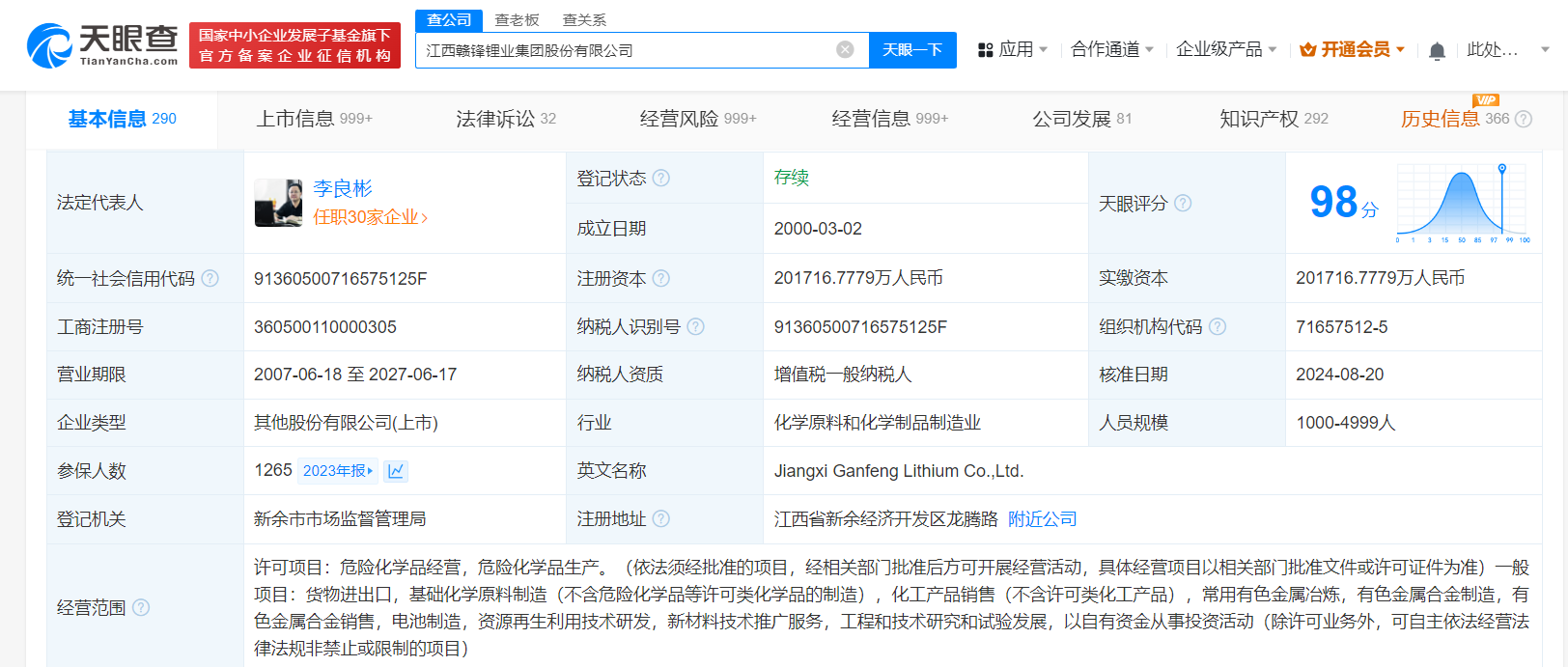This screenshot has height=667, width=1568.
Task: Click the 其他股份有限公司(上市) enterprise type
Action: click(x=346, y=423)
